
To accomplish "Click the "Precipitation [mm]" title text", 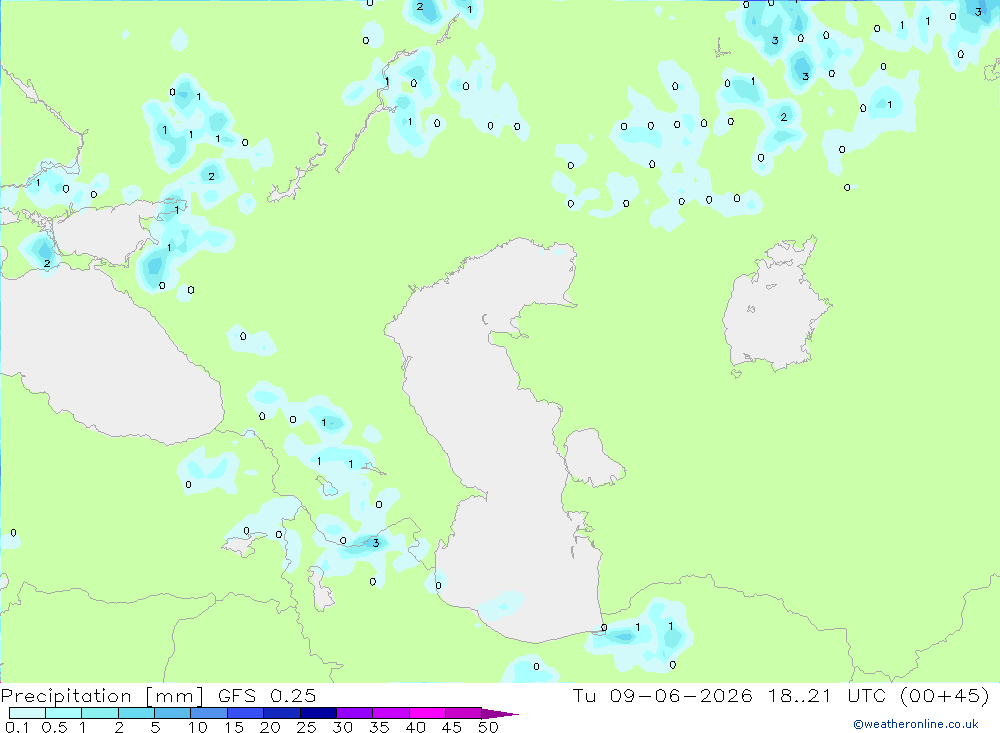I will tap(102, 696).
